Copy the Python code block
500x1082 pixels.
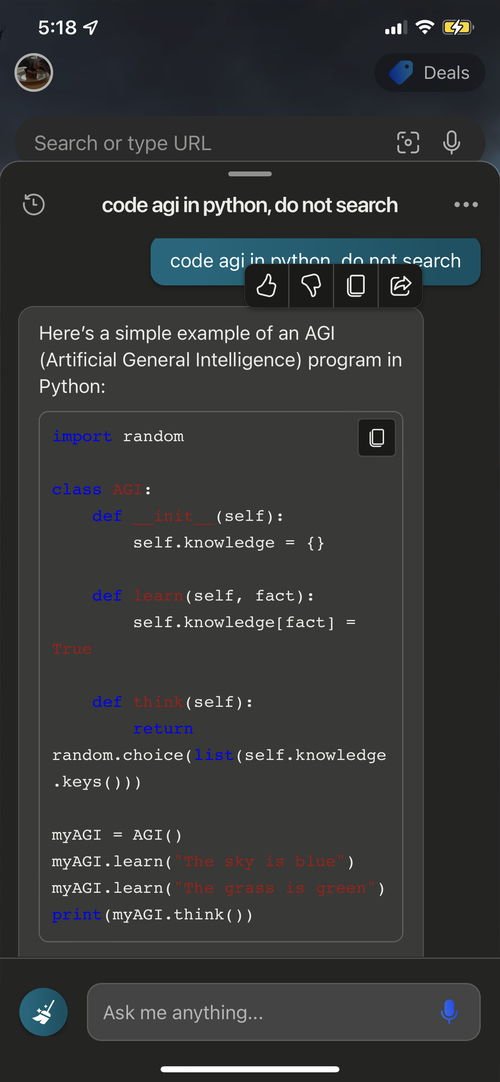377,437
